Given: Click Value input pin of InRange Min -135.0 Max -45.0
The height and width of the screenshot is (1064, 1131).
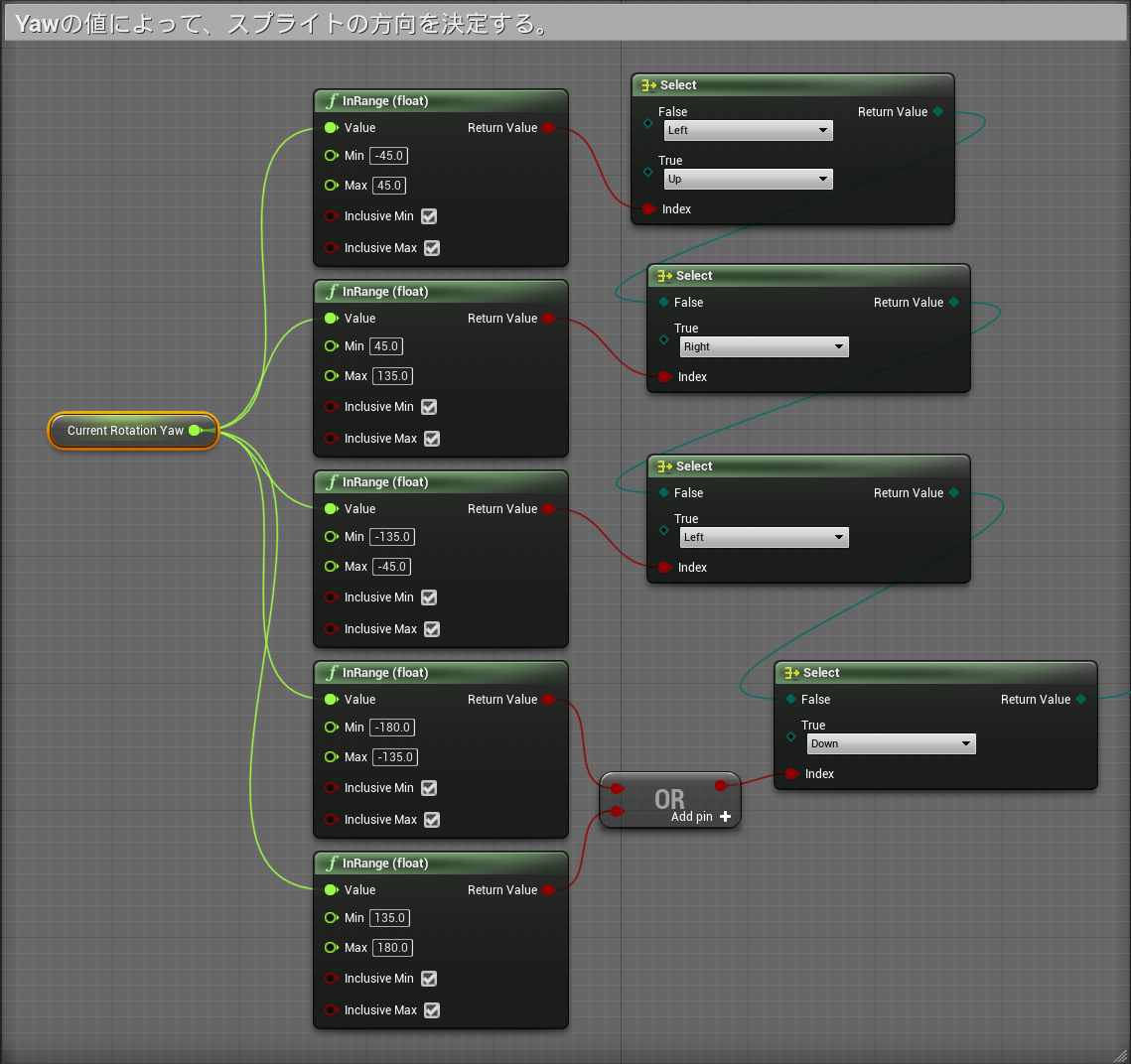Looking at the screenshot, I should [x=331, y=509].
